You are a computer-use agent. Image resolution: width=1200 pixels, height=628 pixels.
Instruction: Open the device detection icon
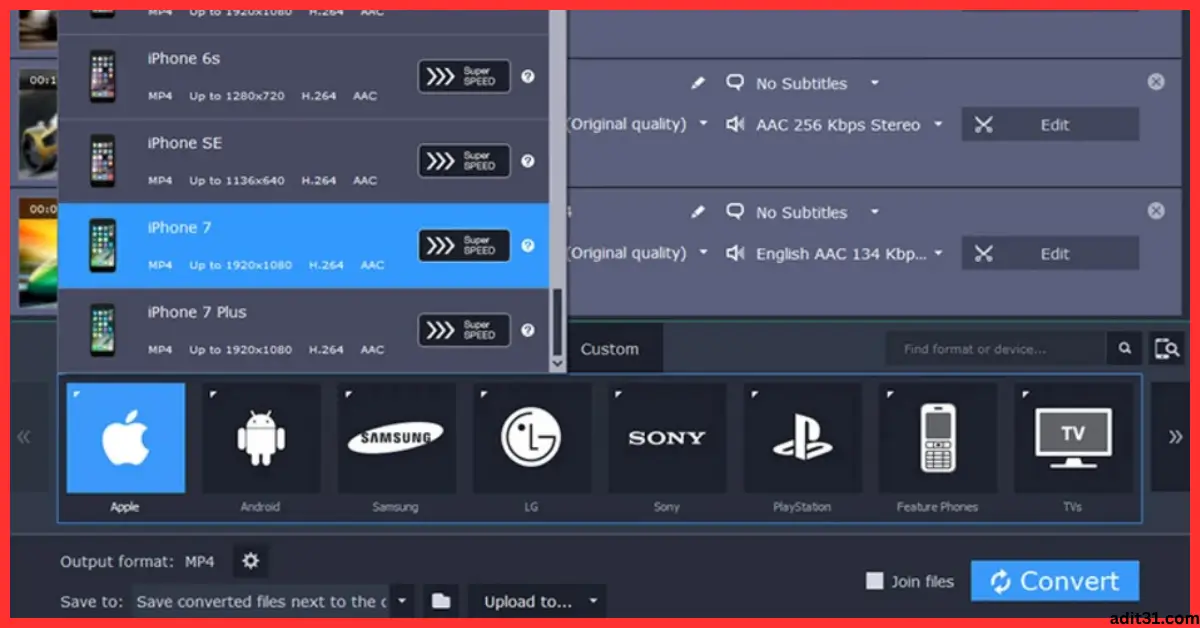[x=1167, y=348]
